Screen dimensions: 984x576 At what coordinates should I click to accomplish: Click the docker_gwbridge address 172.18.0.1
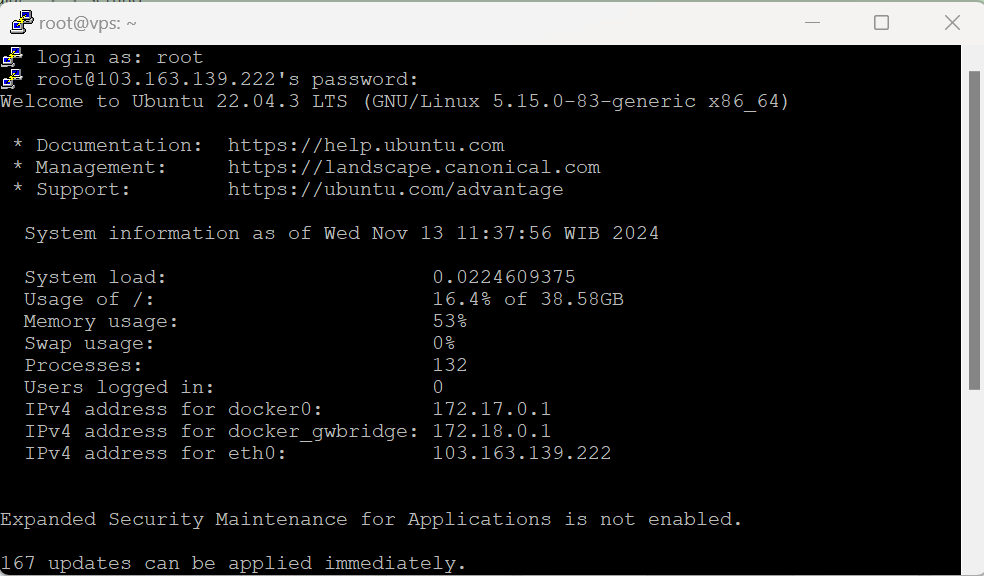click(x=491, y=431)
